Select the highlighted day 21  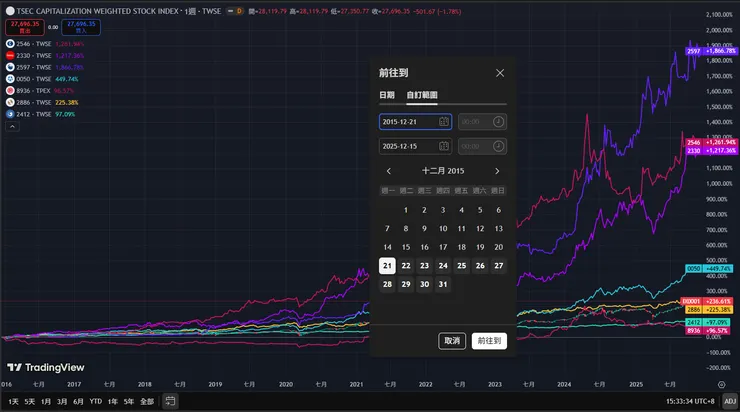(x=387, y=266)
